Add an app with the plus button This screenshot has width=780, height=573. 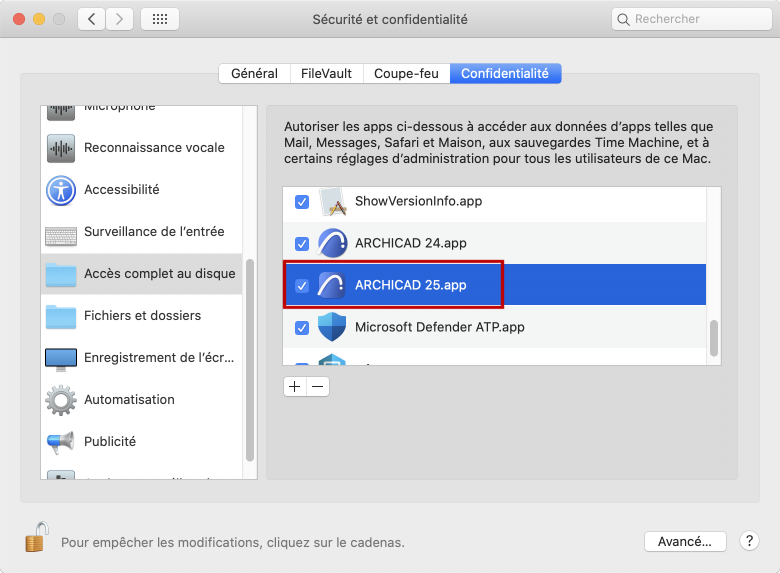tap(294, 386)
